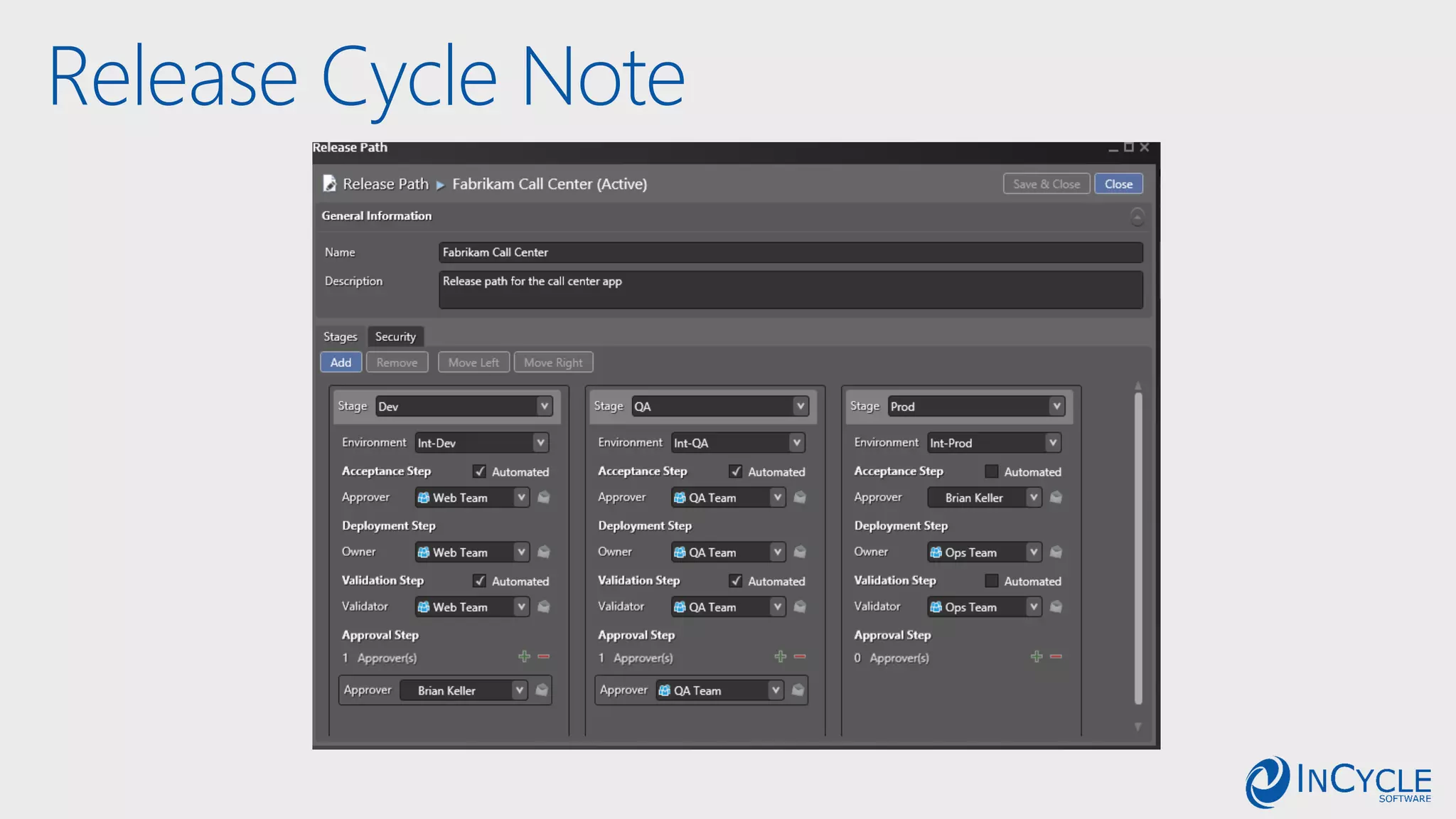Click the Move Right button
This screenshot has width=1456, height=819.
pyautogui.click(x=553, y=363)
